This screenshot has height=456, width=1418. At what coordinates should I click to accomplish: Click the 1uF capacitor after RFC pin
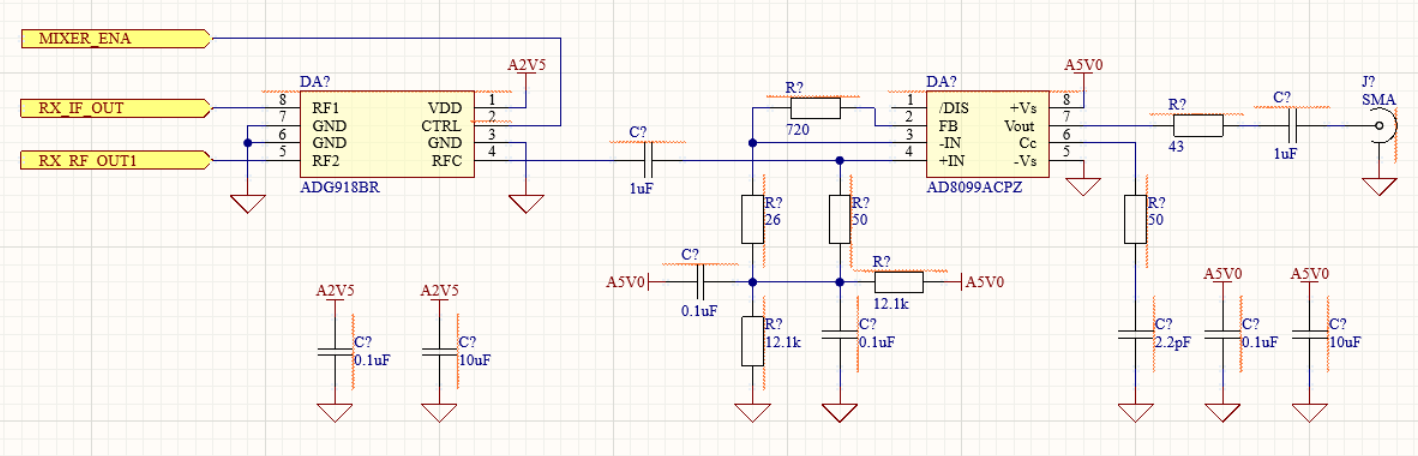point(650,160)
